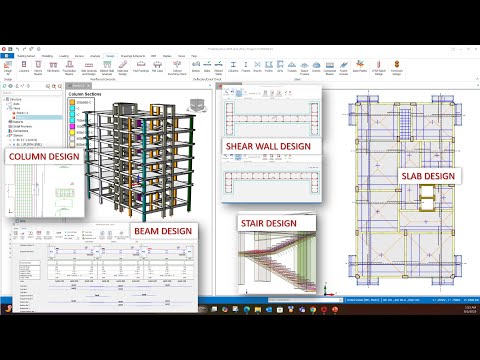The height and width of the screenshot is (360, 480).
Task: Open the steel Trusses design icon
Action: pyautogui.click(x=292, y=66)
